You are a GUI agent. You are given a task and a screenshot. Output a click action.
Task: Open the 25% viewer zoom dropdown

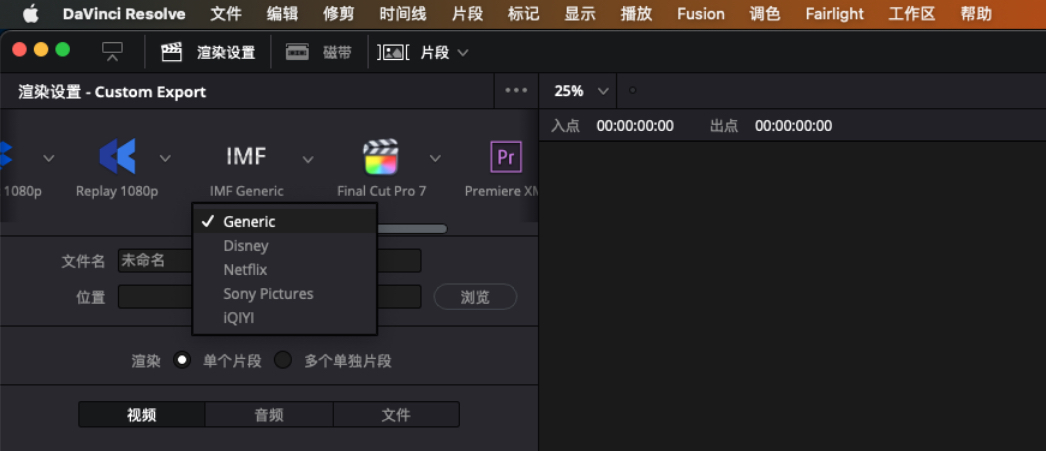(x=582, y=91)
